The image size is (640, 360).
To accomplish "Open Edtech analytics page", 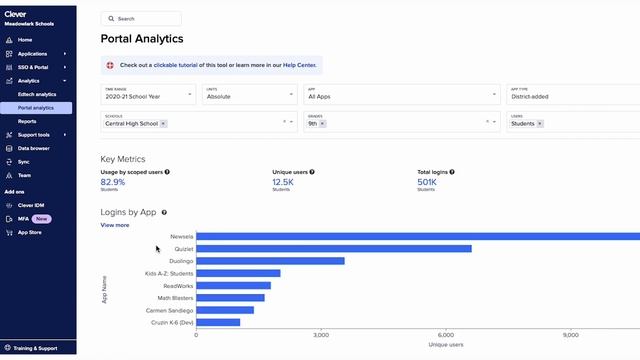I will pos(37,94).
